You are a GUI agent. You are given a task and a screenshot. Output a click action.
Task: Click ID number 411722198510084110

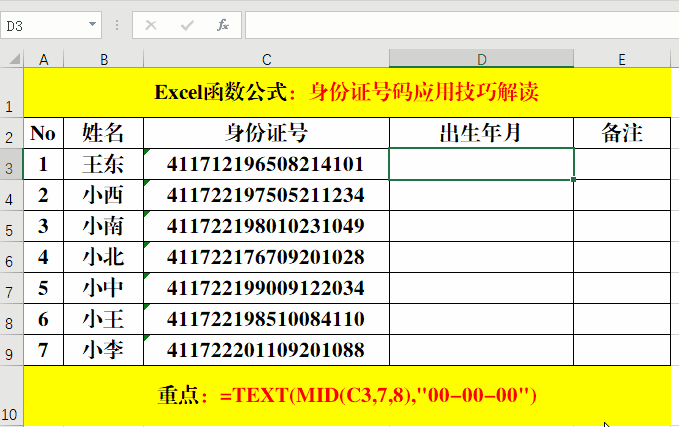tap(266, 319)
